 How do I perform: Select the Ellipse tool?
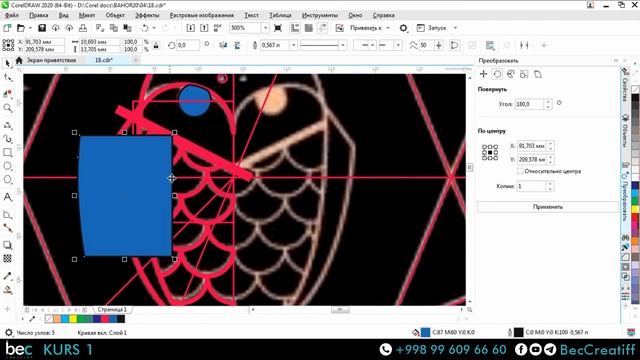[x=7, y=166]
